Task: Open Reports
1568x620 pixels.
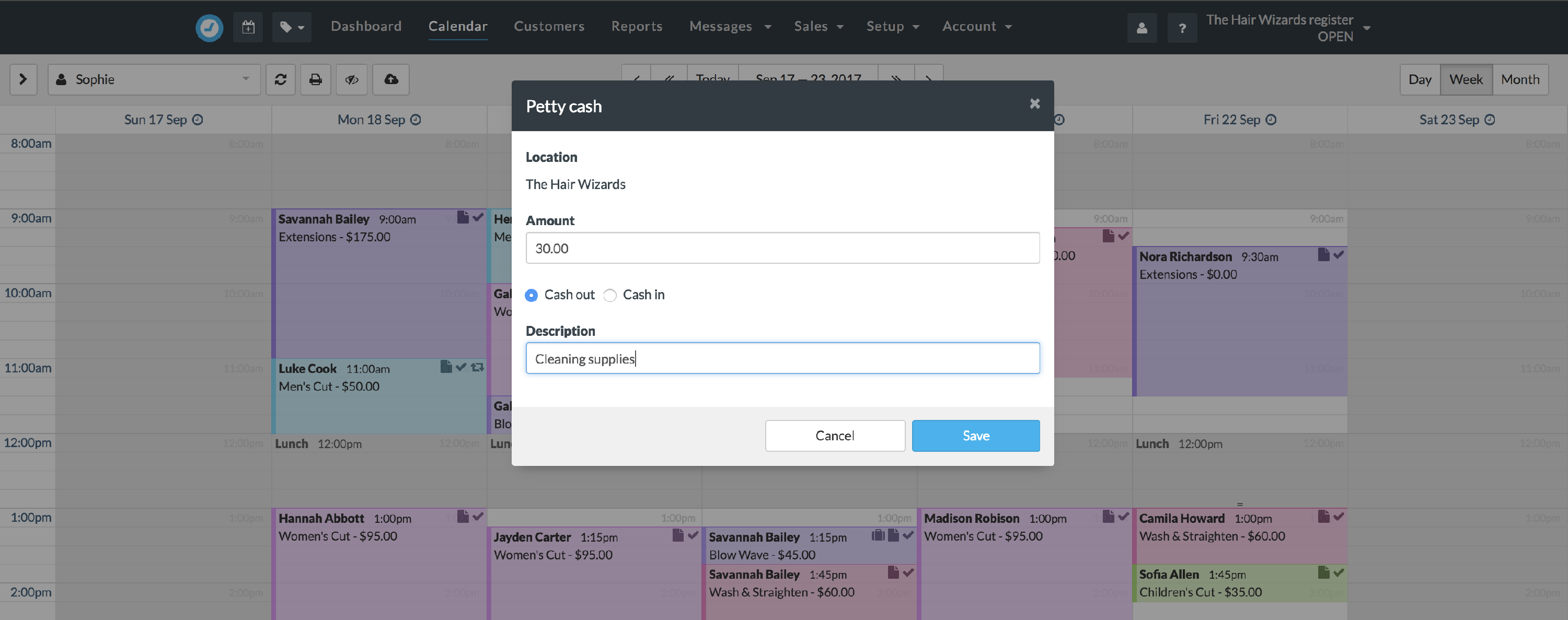Action: (x=637, y=26)
